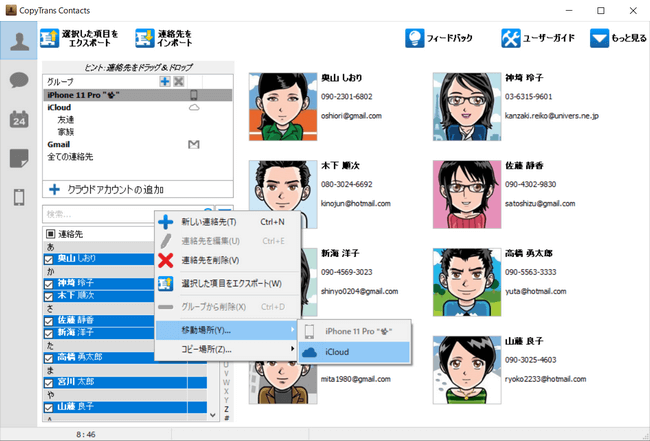Open 佐藤 静香 contact photo

coord(467,194)
